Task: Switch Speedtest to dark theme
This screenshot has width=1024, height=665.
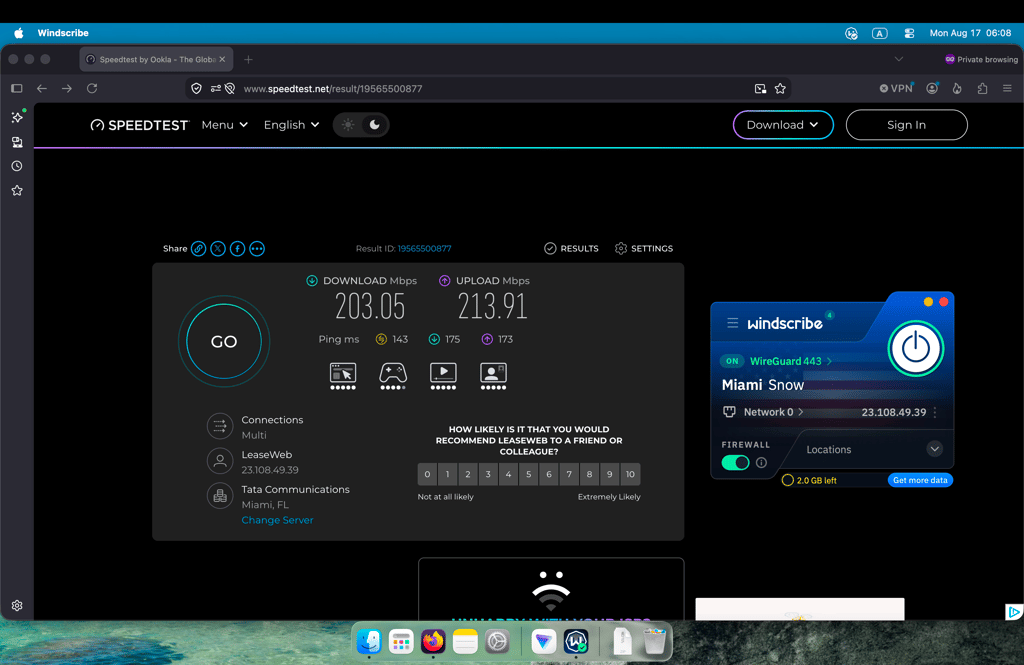Action: (374, 125)
